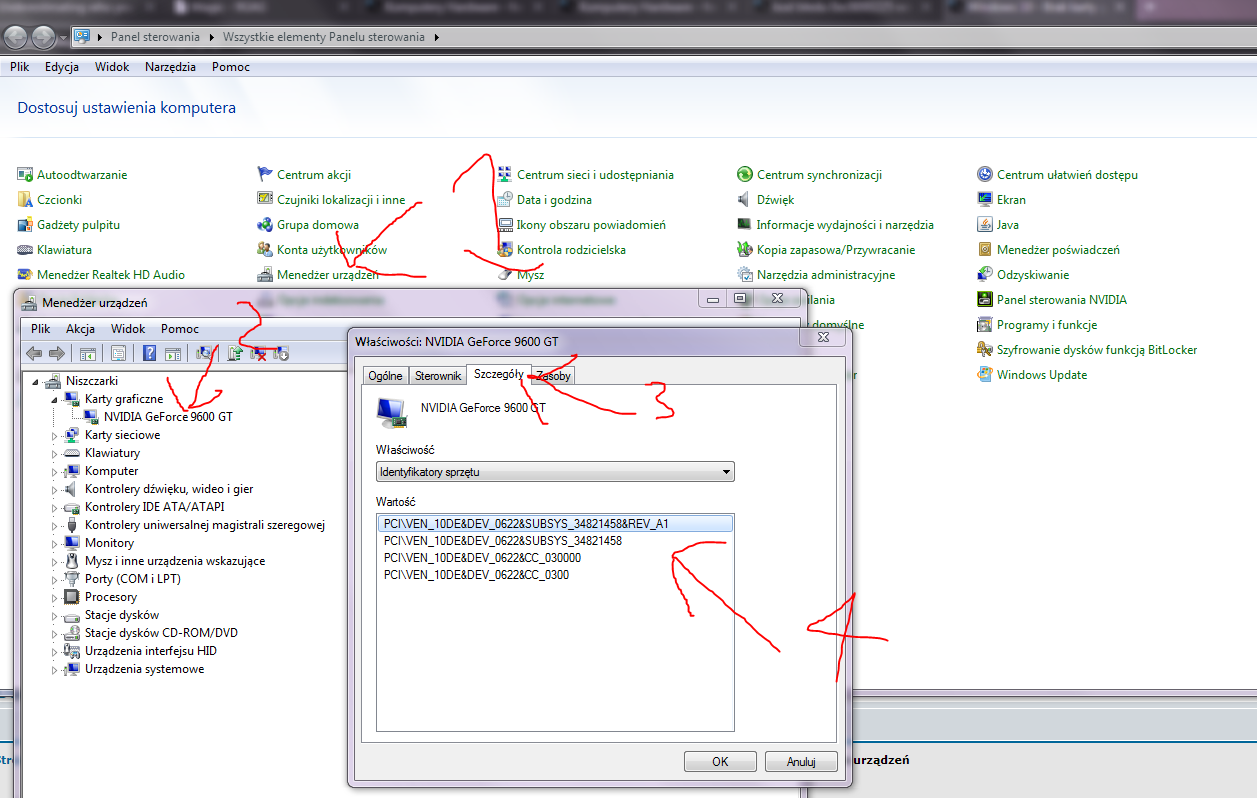
Task: Click the blue Help icon in Device Manager
Action: tap(150, 353)
